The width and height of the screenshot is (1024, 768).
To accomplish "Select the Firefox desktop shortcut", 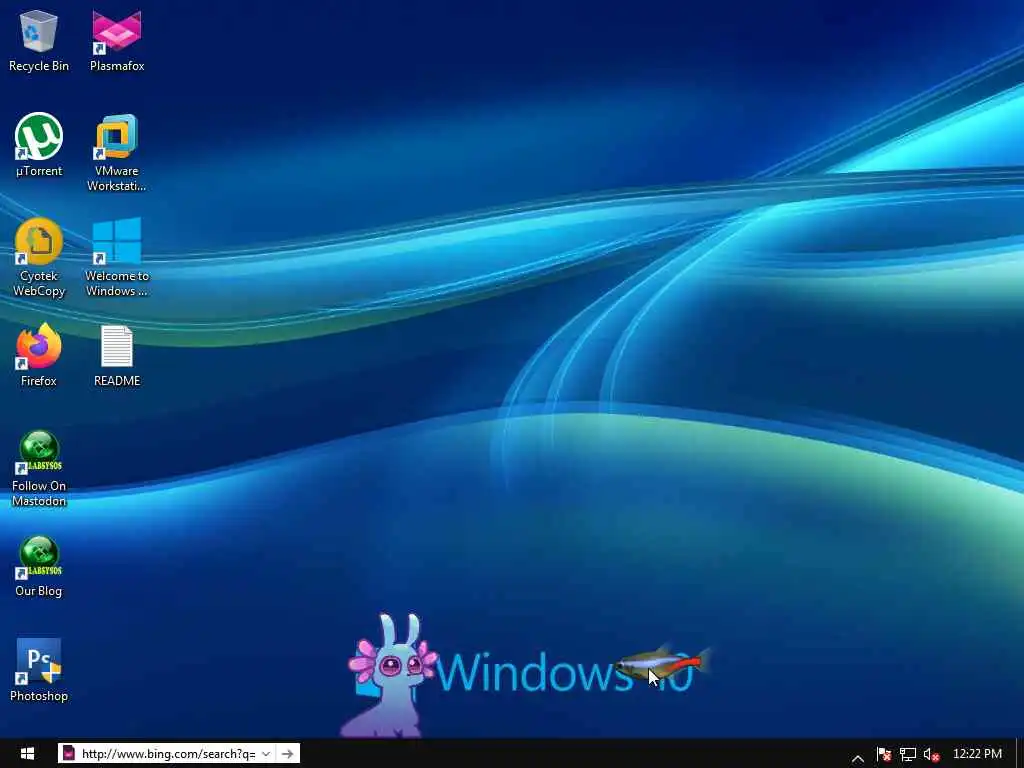I will [39, 355].
